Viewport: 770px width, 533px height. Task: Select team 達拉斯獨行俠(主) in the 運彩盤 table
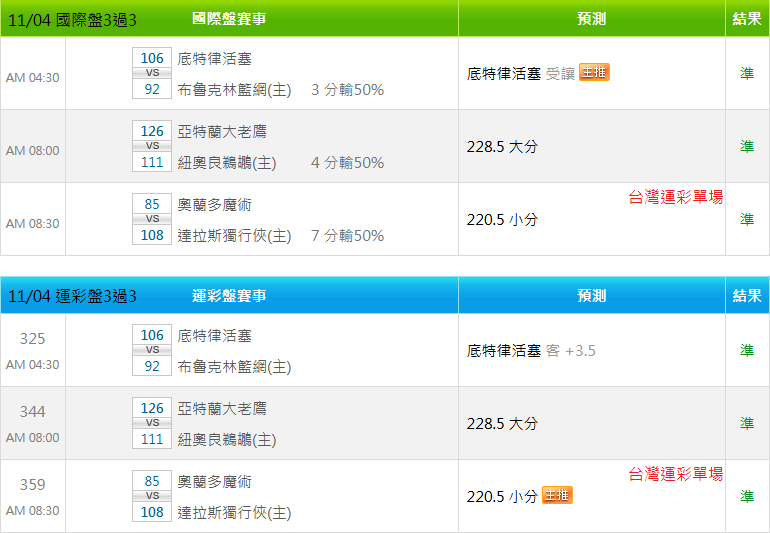coord(234,512)
